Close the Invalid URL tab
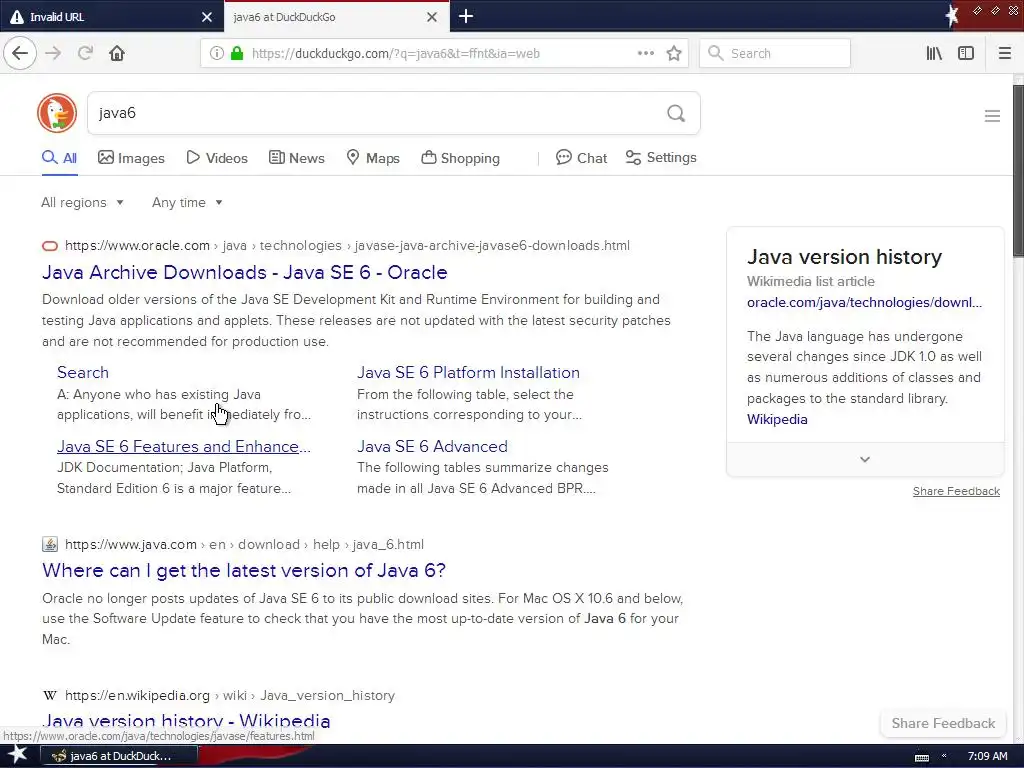Screen dimensions: 1024x768 coord(207,17)
